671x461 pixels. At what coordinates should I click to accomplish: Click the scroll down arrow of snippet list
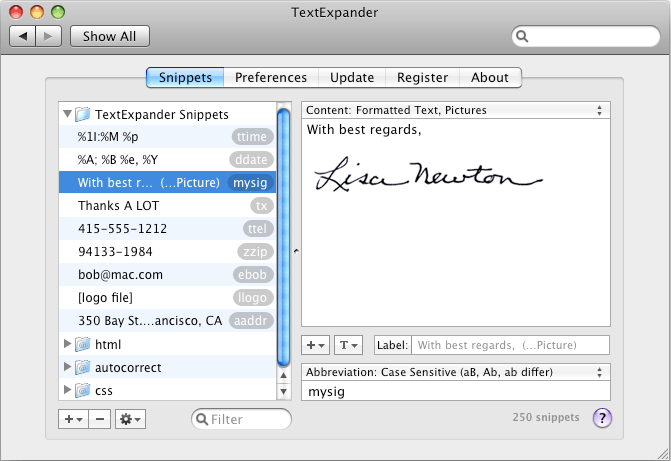pos(283,391)
